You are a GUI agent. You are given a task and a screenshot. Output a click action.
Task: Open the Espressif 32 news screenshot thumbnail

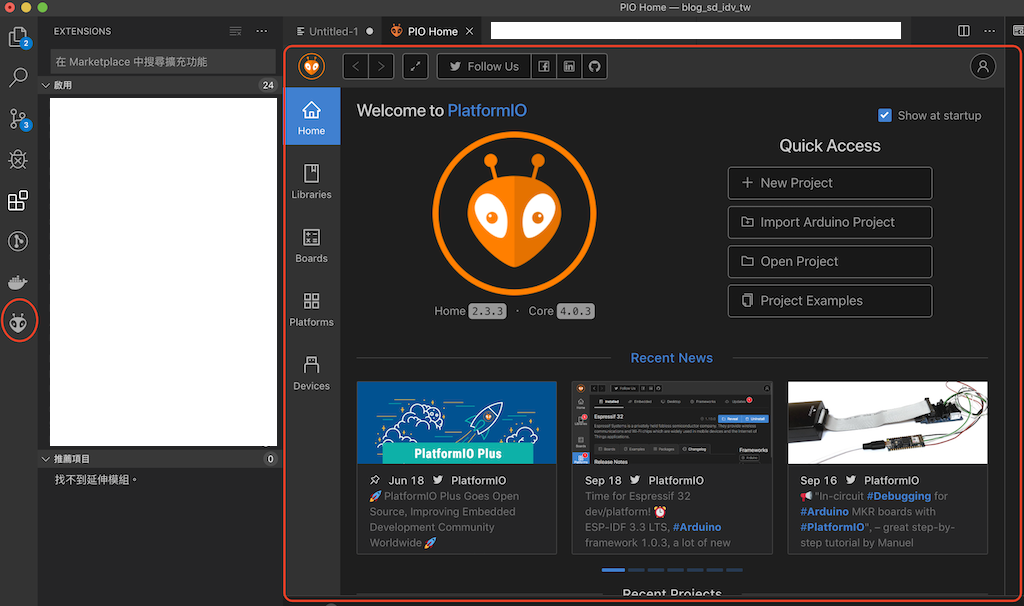[x=672, y=423]
